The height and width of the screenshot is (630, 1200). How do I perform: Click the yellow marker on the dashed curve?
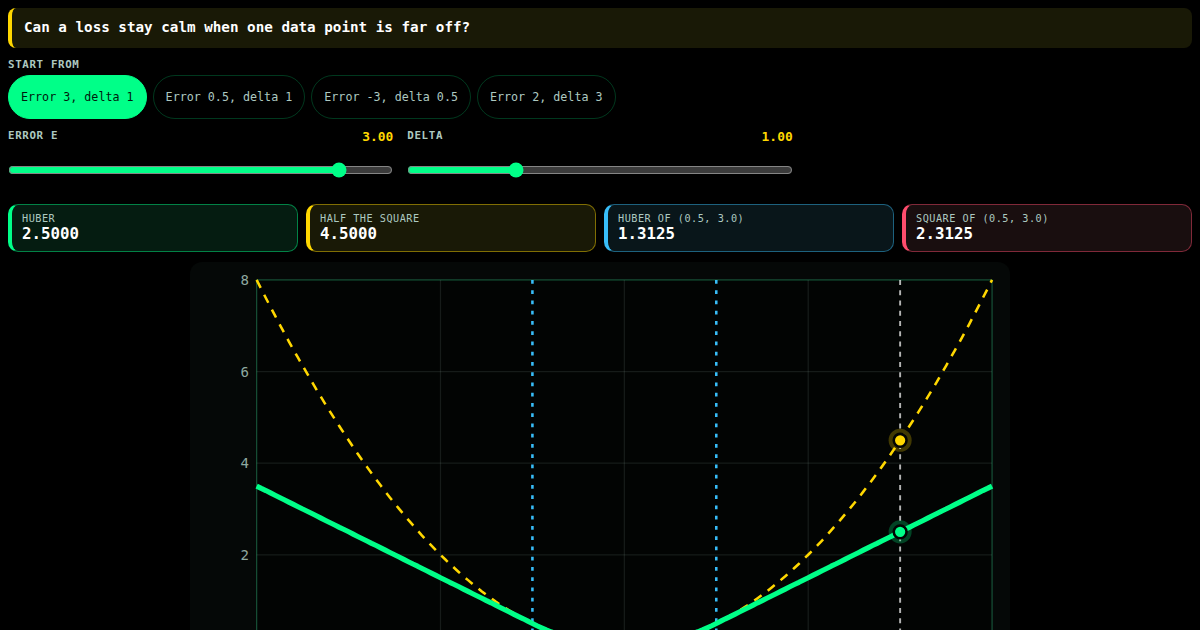tap(900, 440)
